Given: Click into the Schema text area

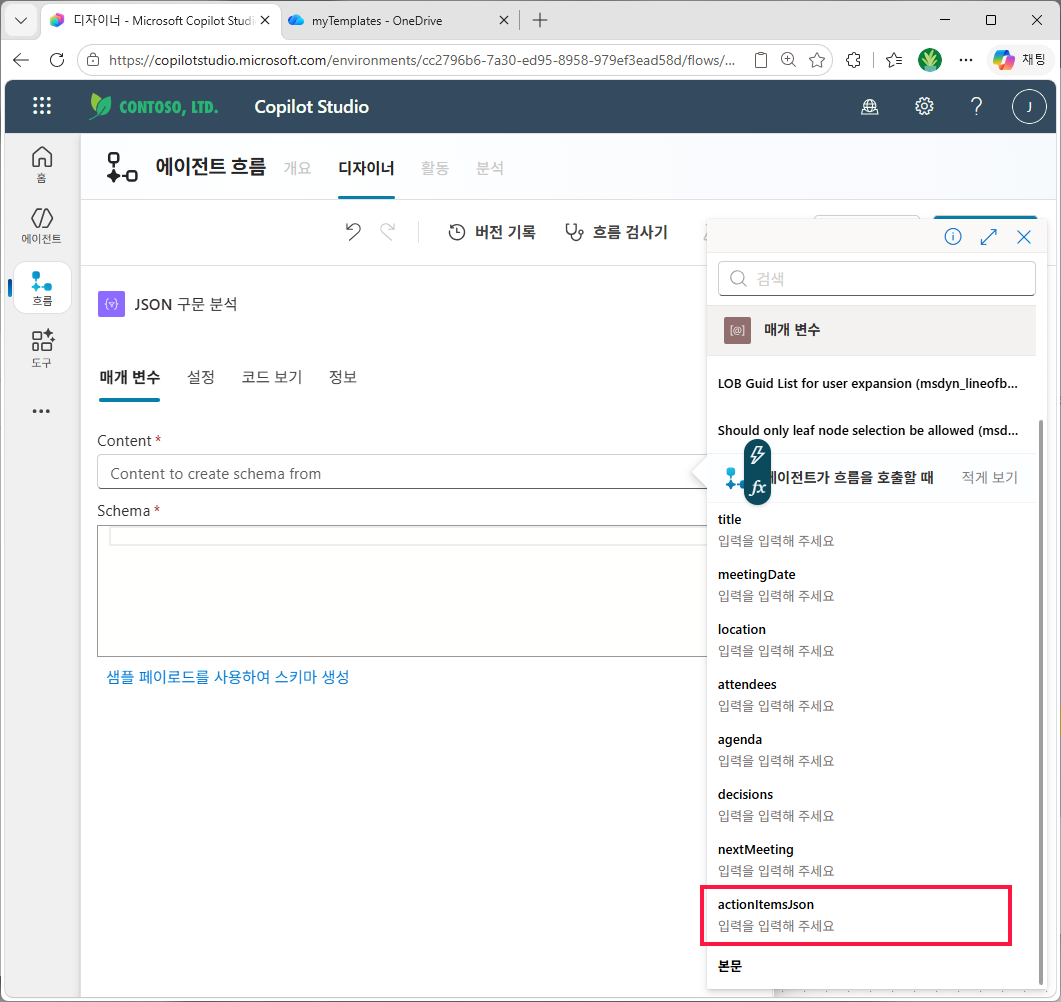Looking at the screenshot, I should 403,591.
